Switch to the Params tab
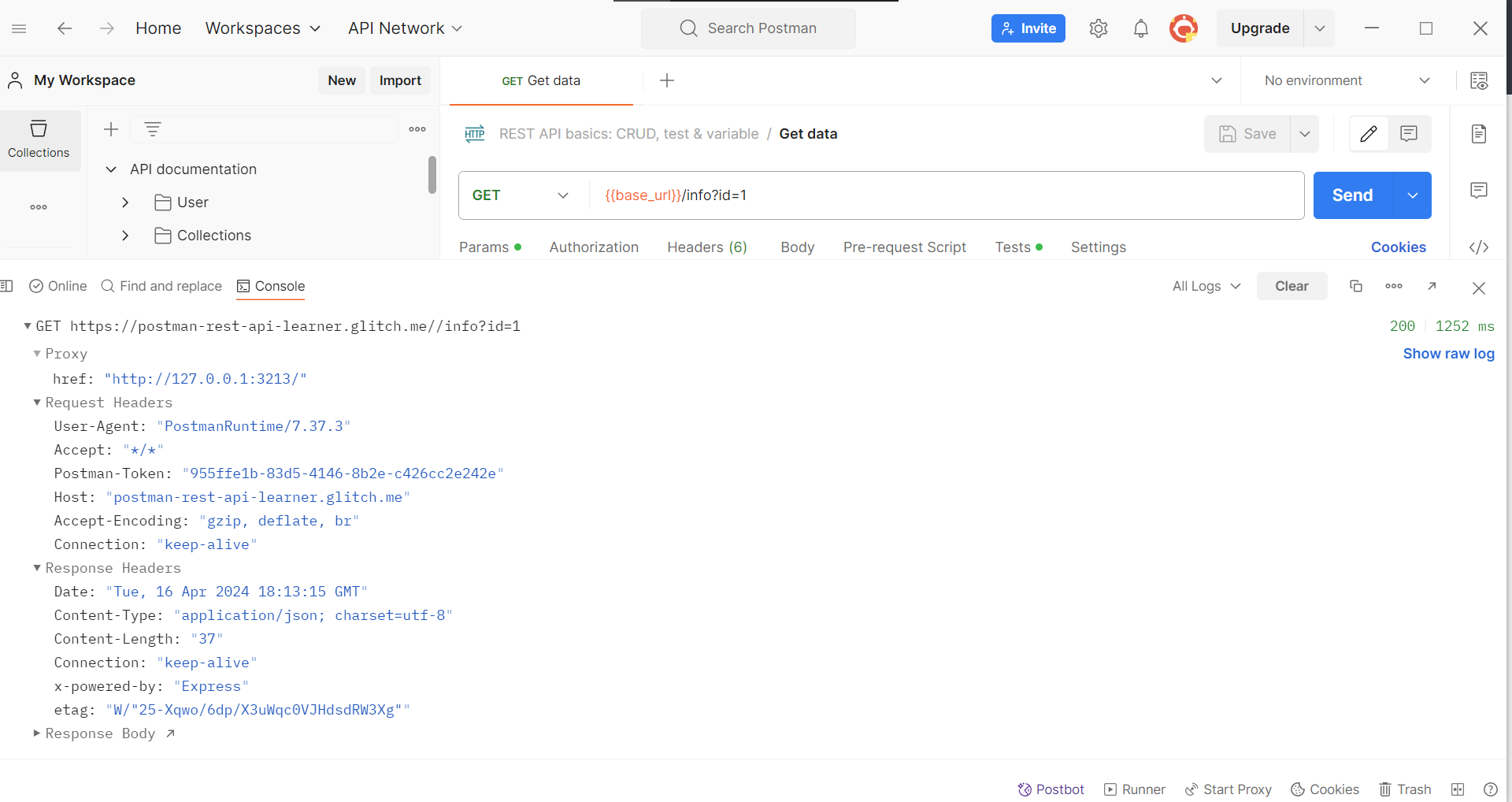The height and width of the screenshot is (802, 1512). point(490,247)
